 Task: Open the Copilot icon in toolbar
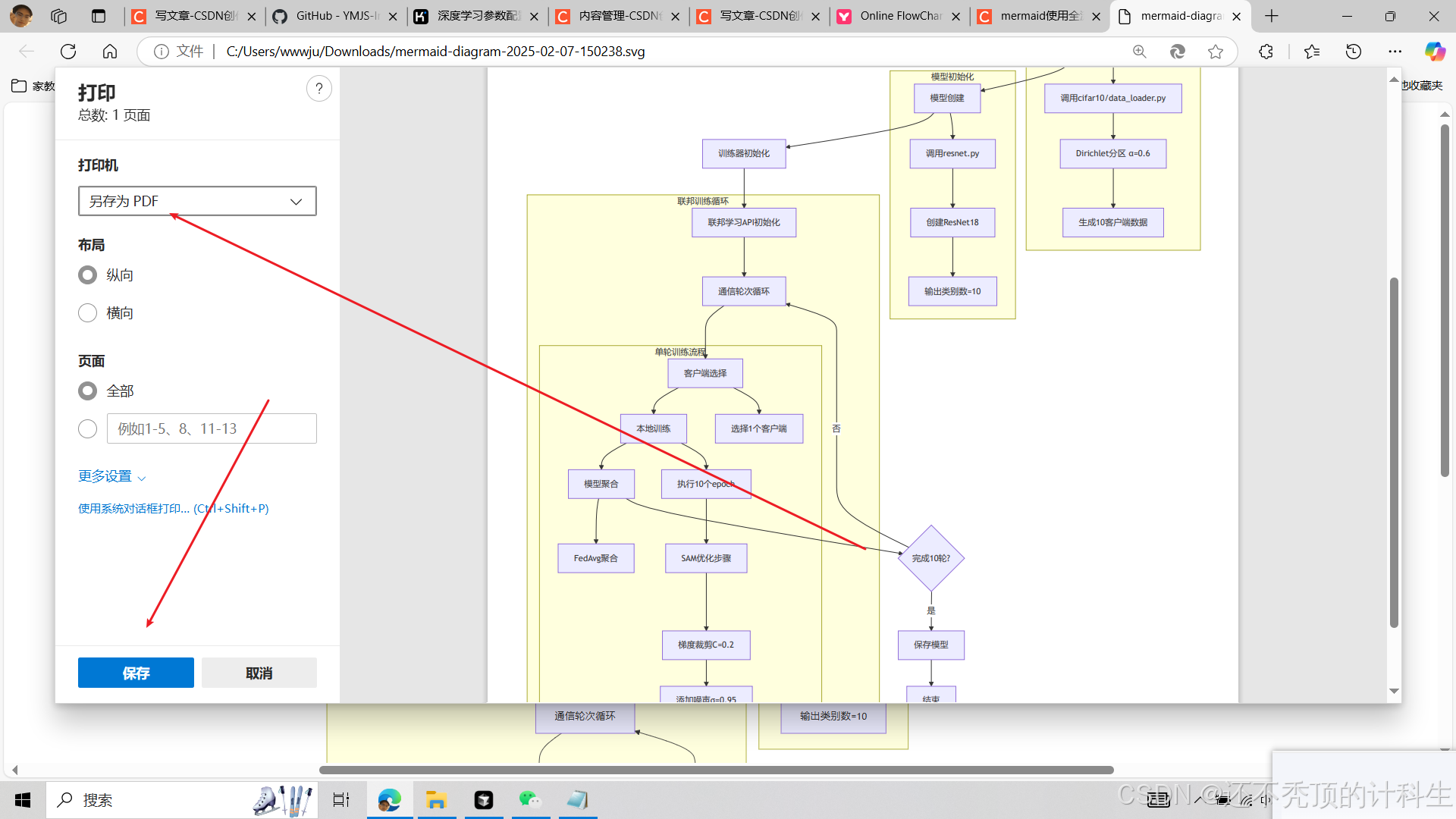(1434, 52)
